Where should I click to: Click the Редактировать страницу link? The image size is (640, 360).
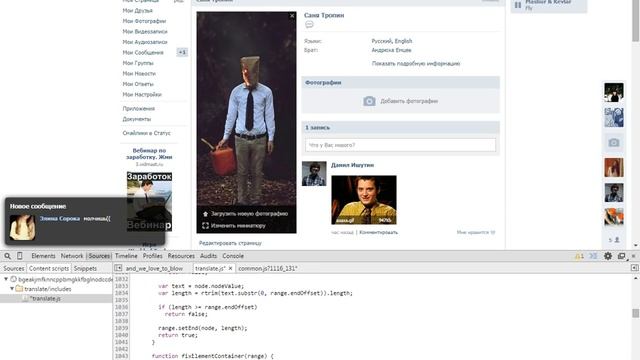[x=230, y=243]
